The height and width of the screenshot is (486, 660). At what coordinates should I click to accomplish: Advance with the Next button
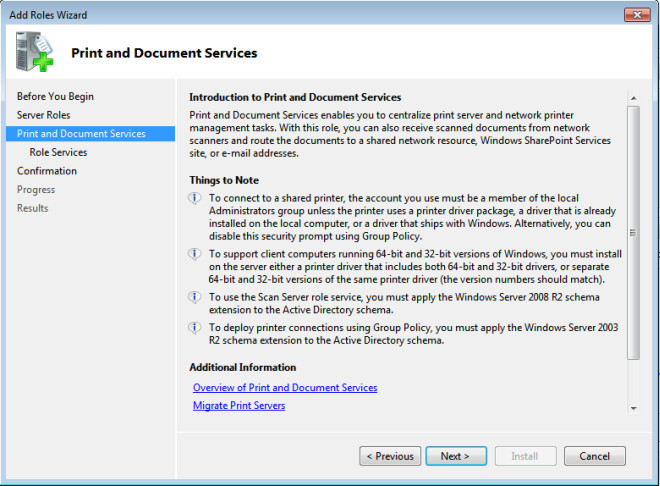(456, 456)
